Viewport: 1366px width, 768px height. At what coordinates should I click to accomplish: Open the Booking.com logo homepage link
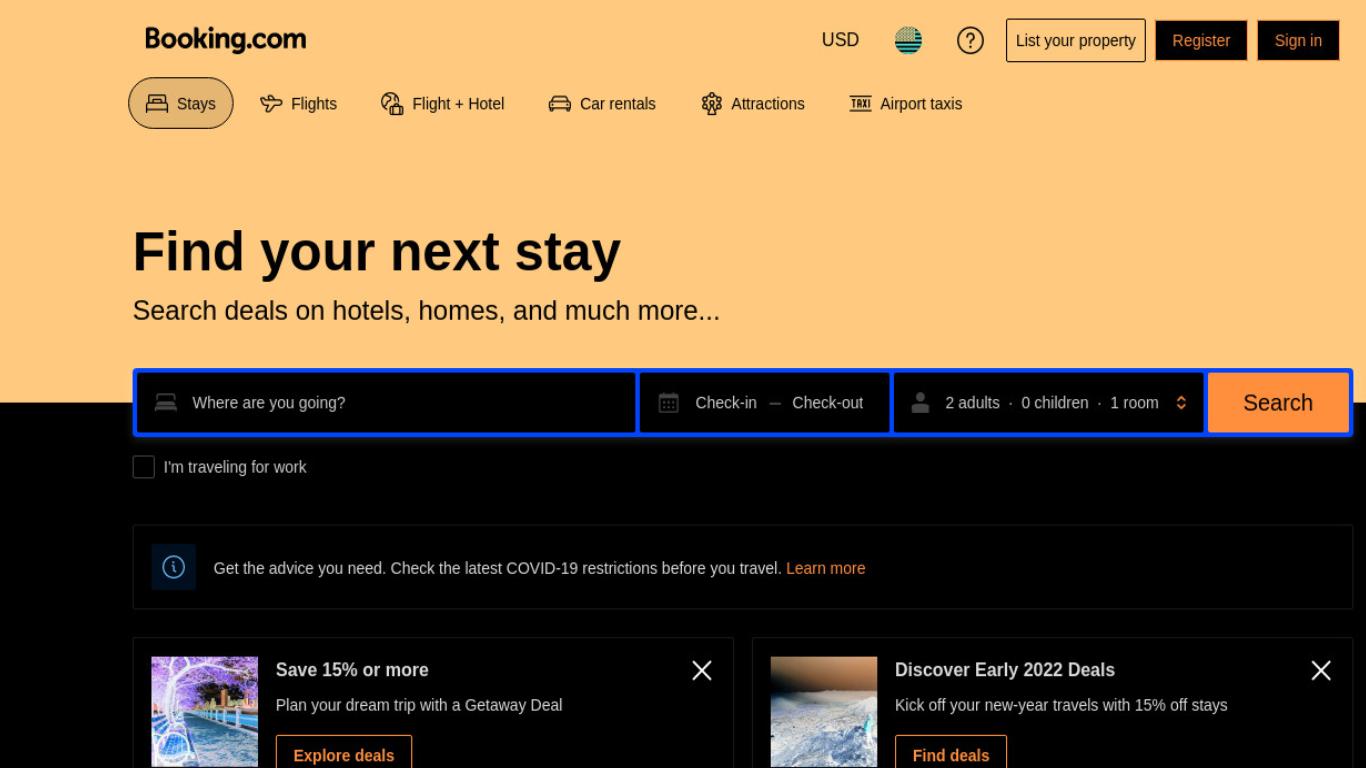point(225,39)
